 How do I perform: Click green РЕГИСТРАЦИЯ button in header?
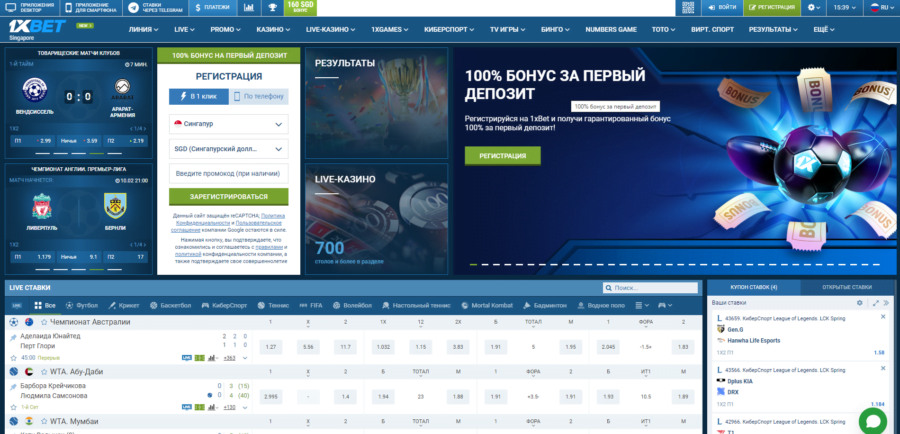[772, 7]
